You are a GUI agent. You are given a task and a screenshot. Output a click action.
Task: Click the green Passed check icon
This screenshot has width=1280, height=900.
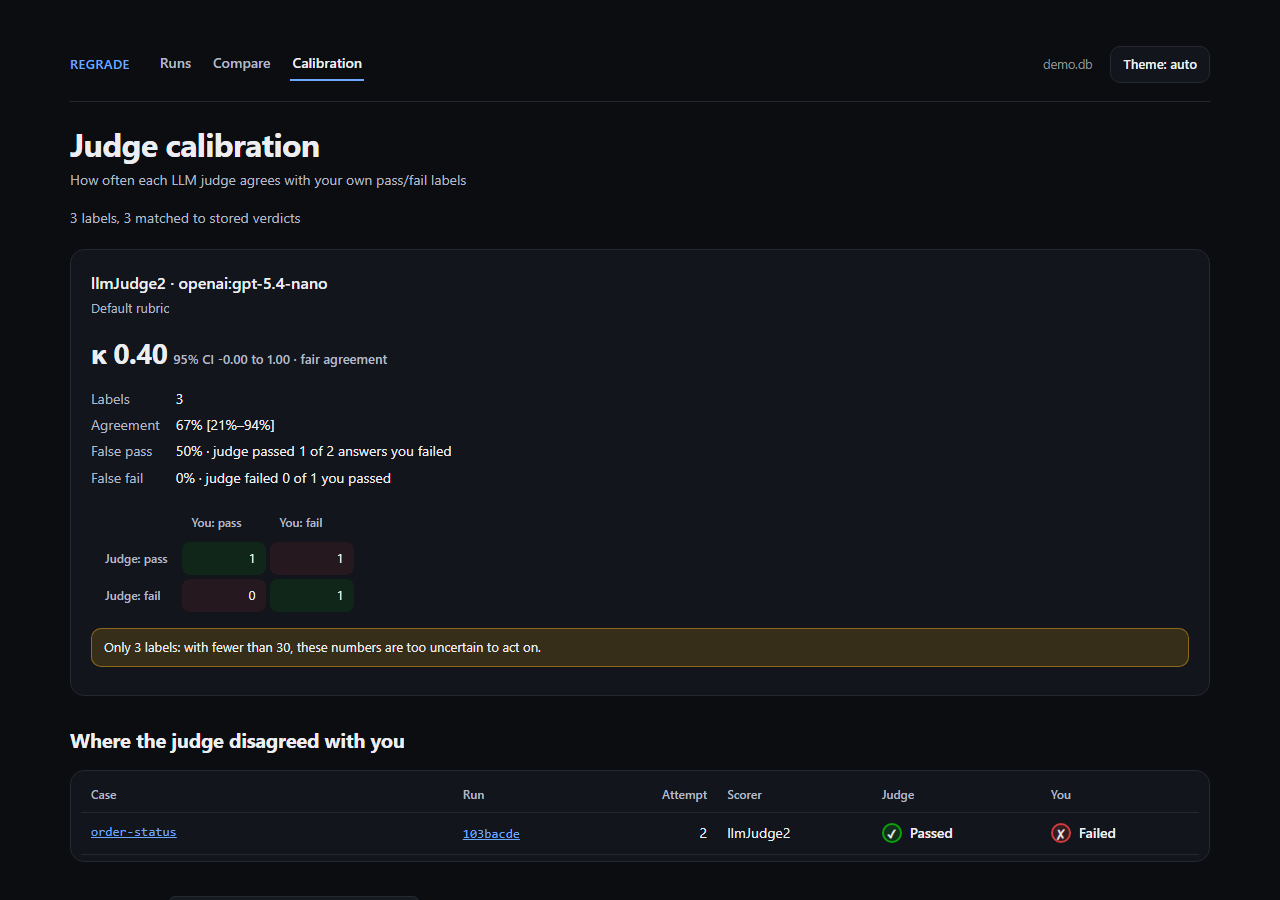[x=892, y=833]
